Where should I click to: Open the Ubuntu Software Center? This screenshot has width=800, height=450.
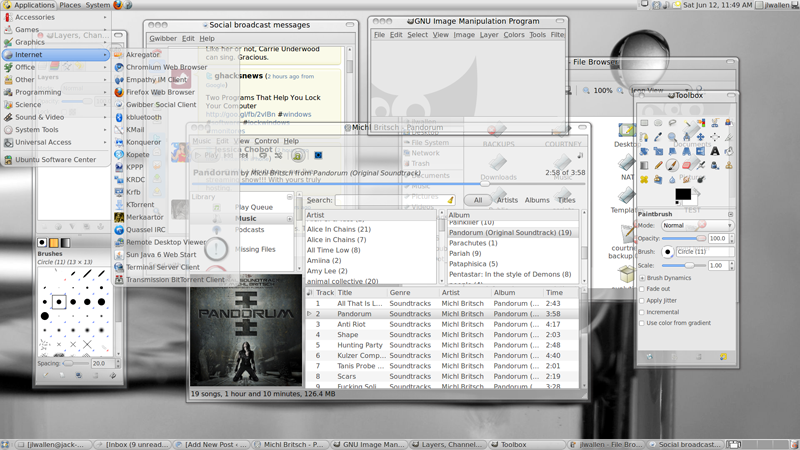55,159
